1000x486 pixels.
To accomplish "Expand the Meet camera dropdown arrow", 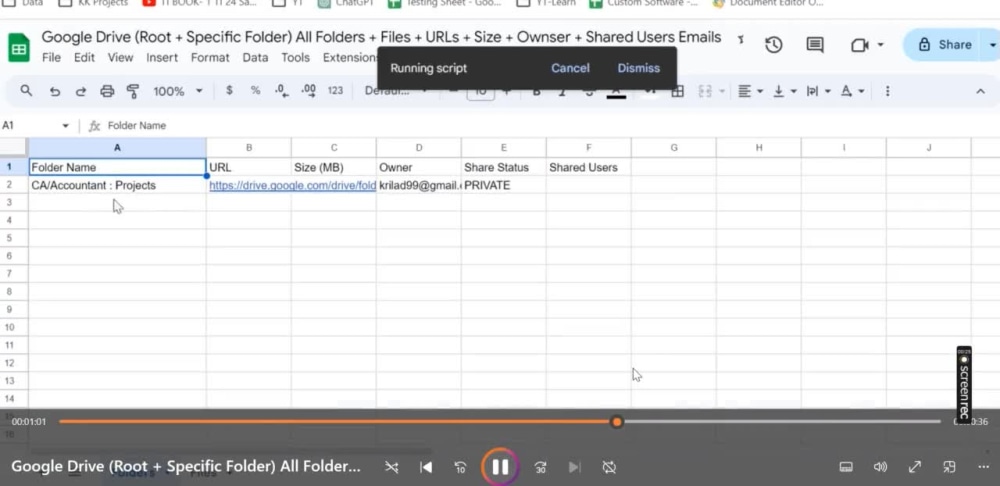I will 881,45.
